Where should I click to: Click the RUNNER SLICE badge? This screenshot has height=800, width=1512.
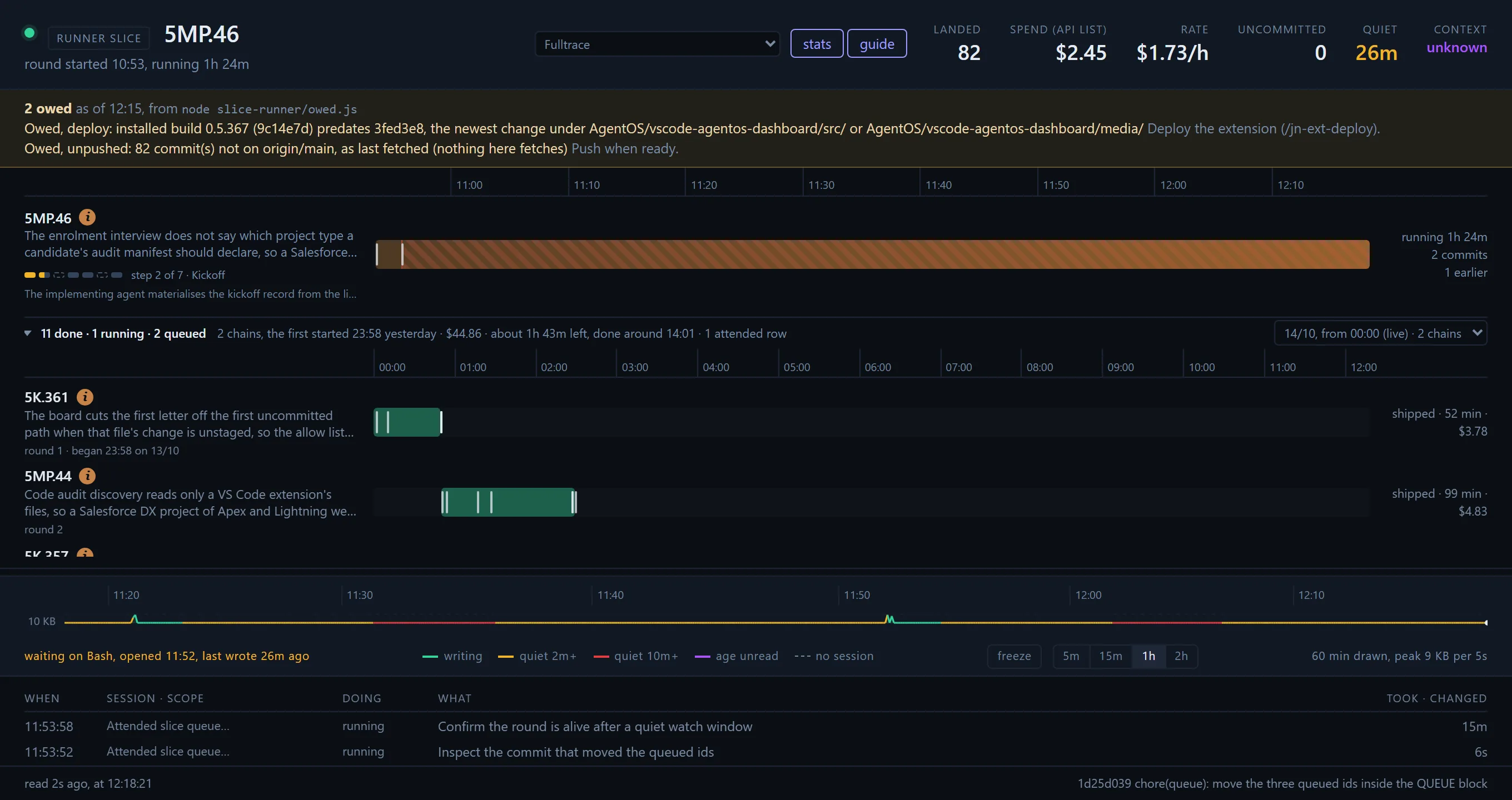pyautogui.click(x=98, y=38)
